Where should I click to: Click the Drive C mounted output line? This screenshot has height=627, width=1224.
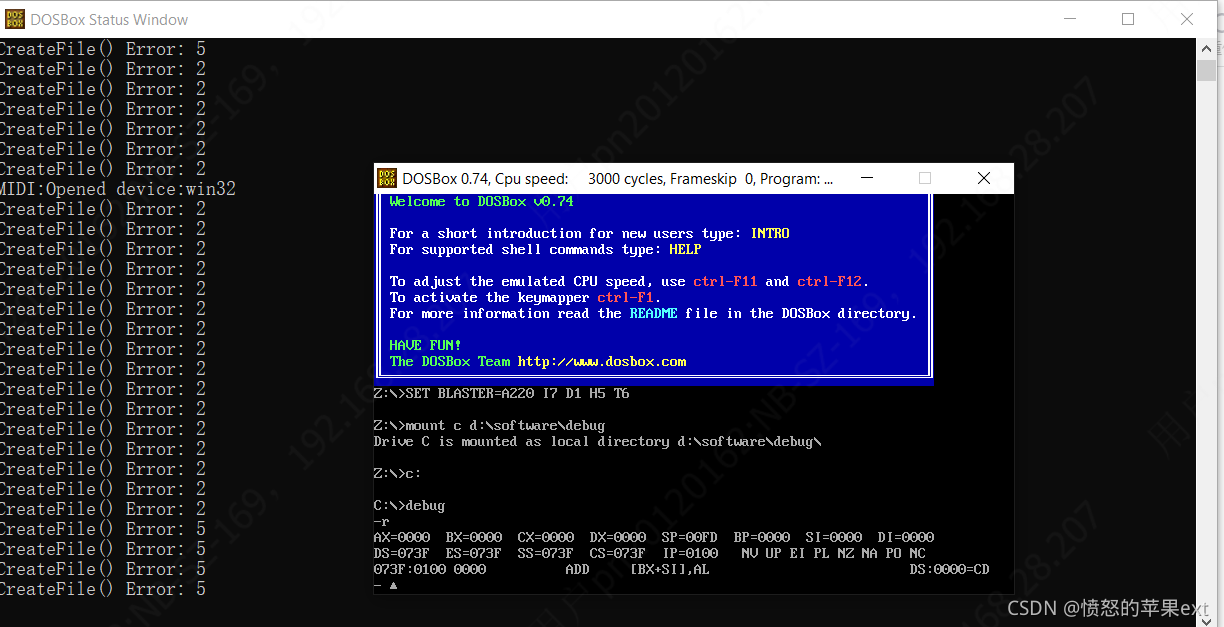598,441
